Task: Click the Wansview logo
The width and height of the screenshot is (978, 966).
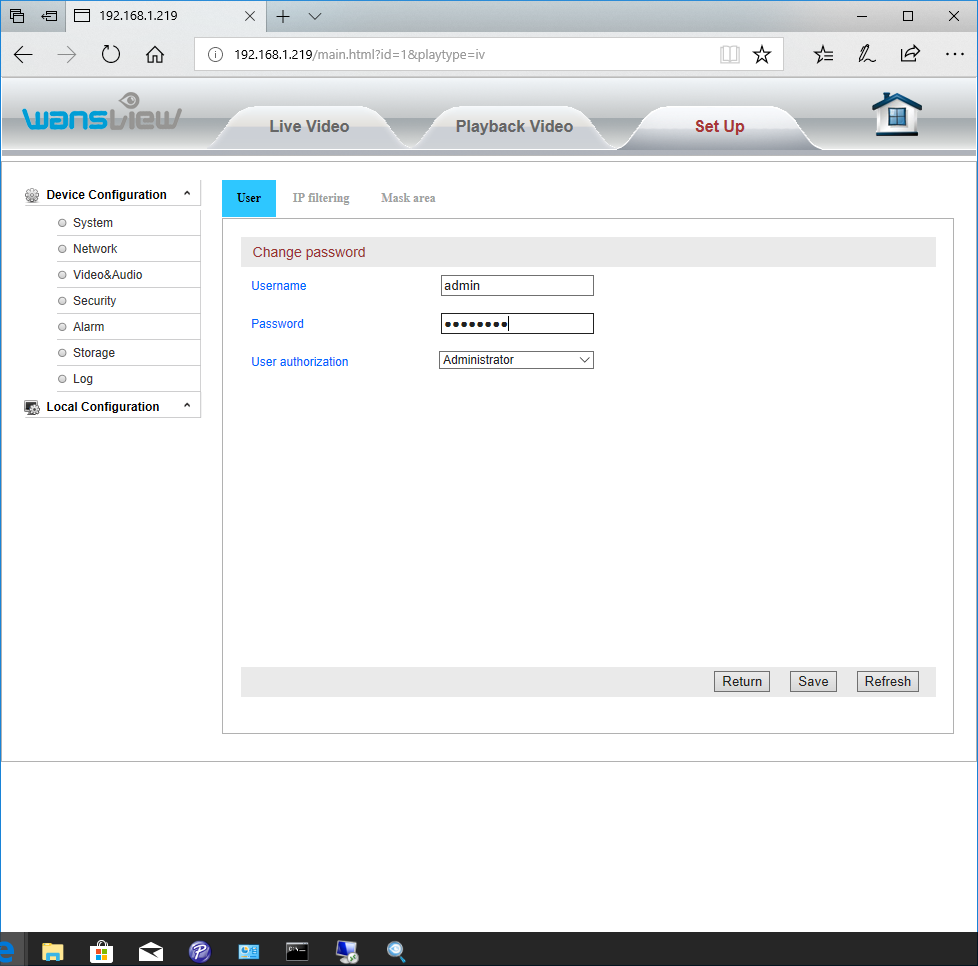Action: coord(102,112)
